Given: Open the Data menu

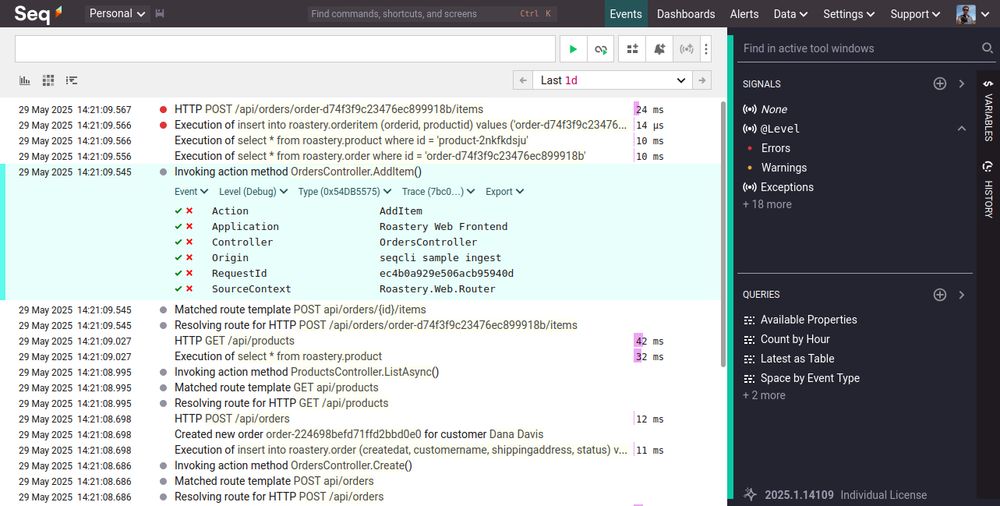Looking at the screenshot, I should pyautogui.click(x=790, y=13).
